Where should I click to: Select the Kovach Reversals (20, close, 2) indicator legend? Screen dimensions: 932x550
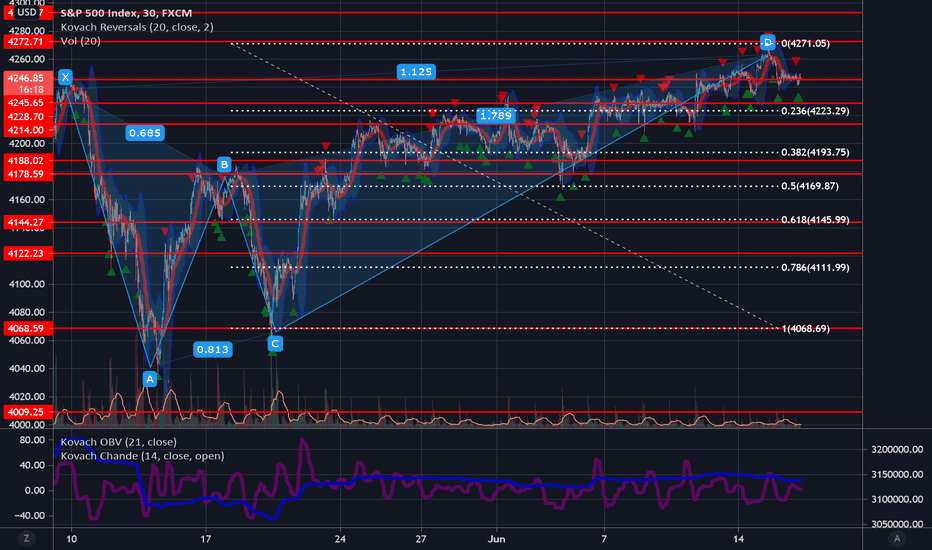[x=137, y=27]
